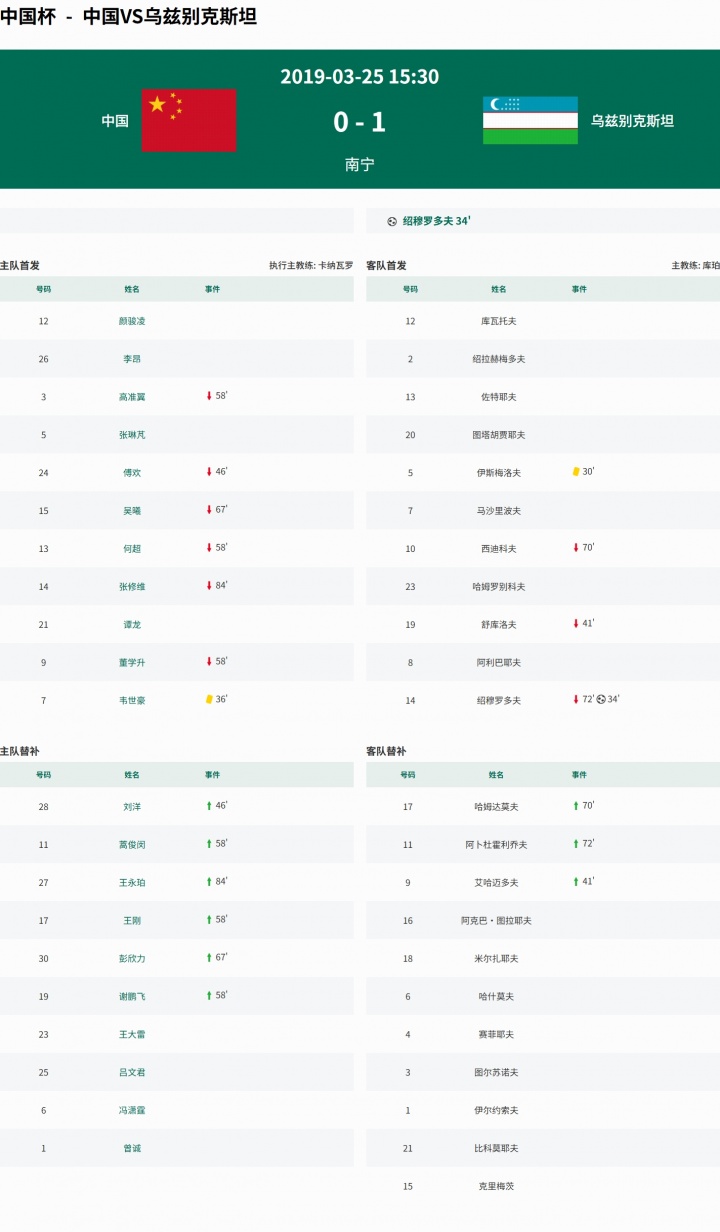Image resolution: width=720 pixels, height=1232 pixels.
Task: Click 中国 team name in the header
Action: [115, 121]
